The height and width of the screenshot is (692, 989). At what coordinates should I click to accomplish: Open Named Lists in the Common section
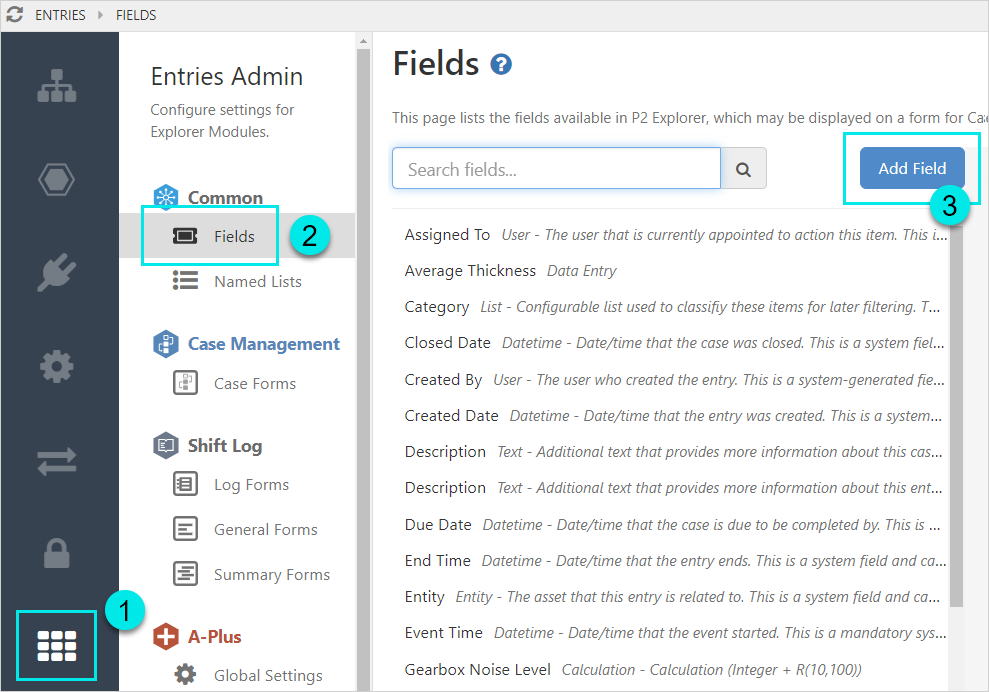click(257, 282)
